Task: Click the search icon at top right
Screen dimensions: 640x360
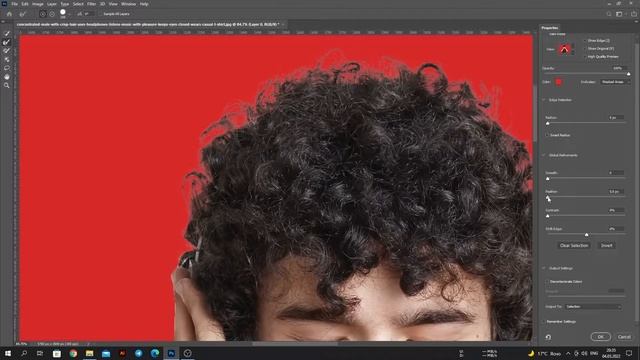Action: (609, 14)
